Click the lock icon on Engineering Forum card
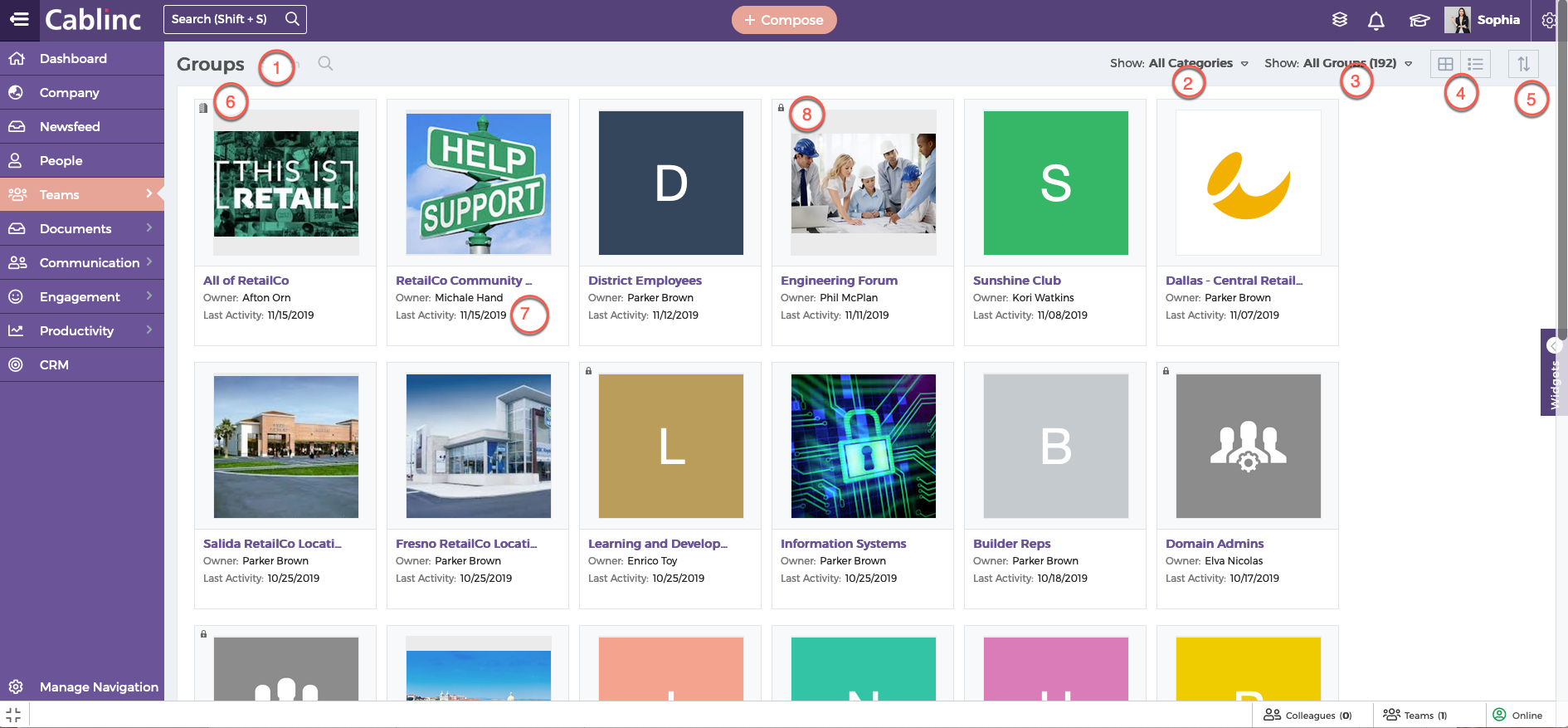The image size is (1568, 728). pos(781,108)
